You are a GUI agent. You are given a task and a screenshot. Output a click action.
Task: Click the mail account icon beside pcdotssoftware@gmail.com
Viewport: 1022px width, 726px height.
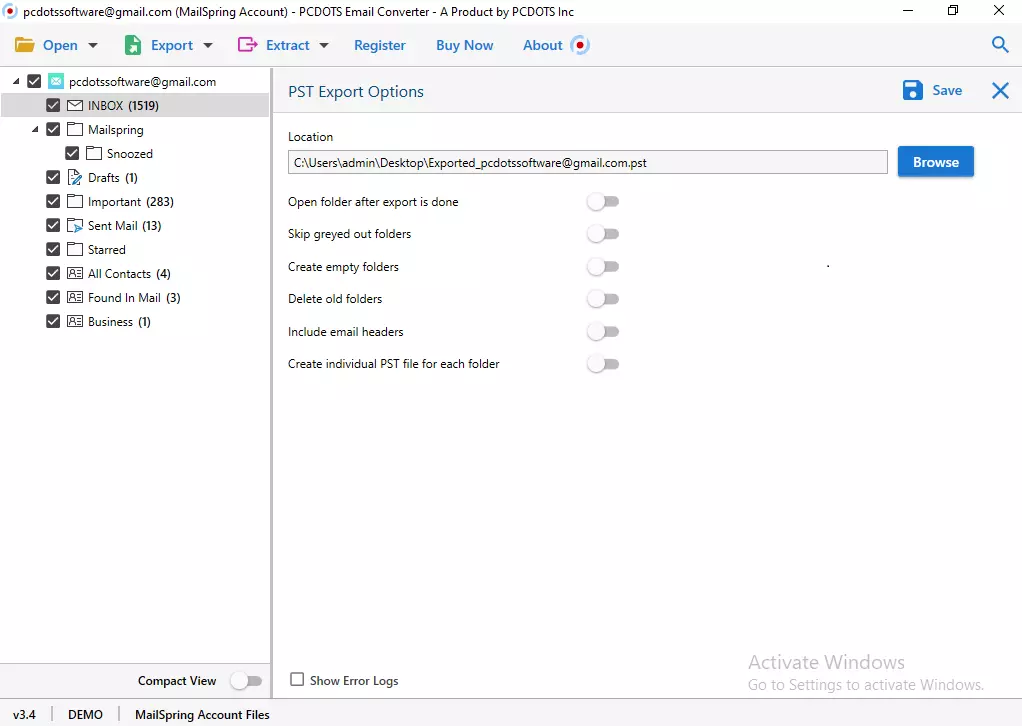[56, 81]
